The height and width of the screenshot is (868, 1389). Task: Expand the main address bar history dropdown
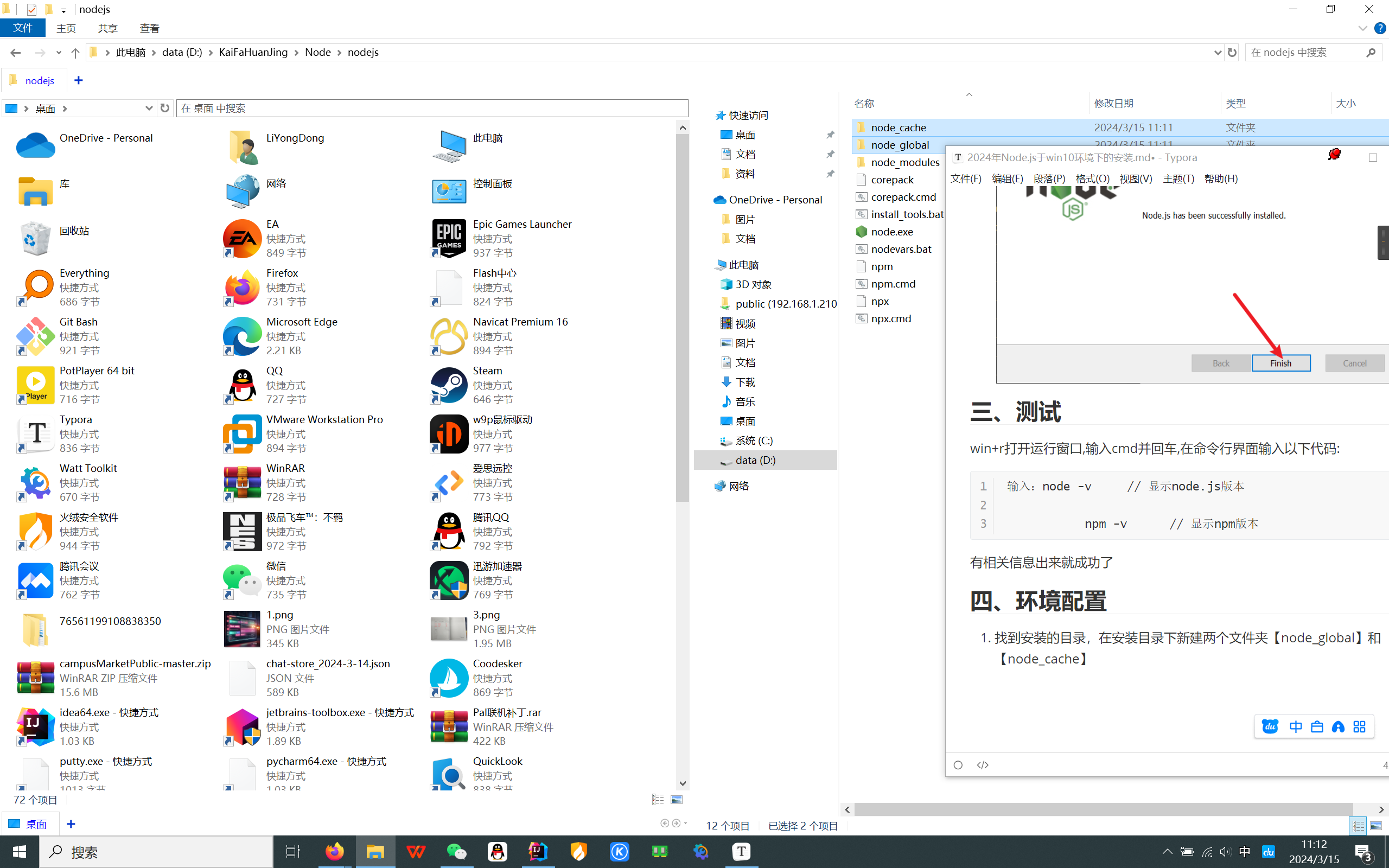[1218, 52]
